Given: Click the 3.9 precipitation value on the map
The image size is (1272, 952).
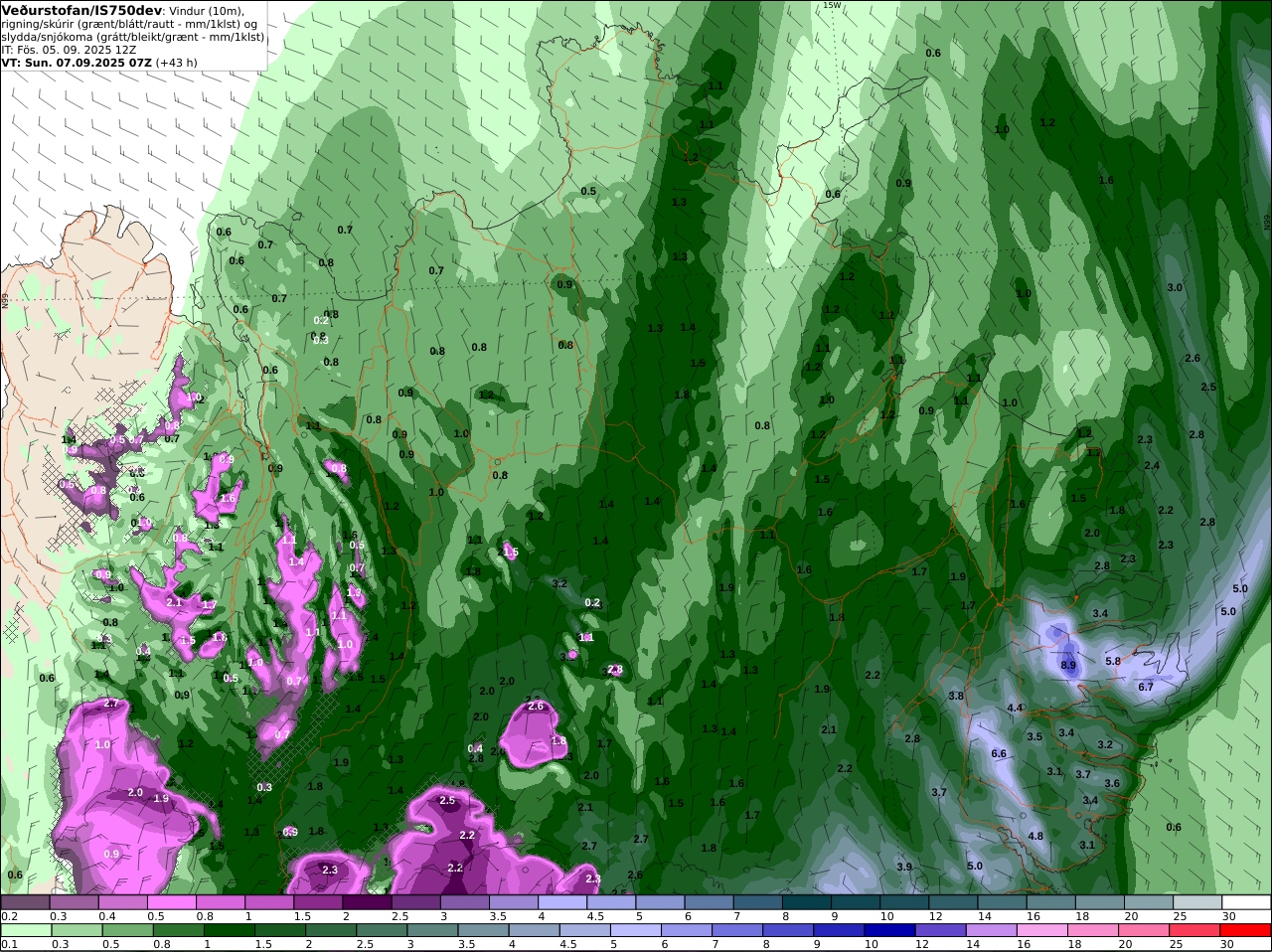Looking at the screenshot, I should click(904, 867).
